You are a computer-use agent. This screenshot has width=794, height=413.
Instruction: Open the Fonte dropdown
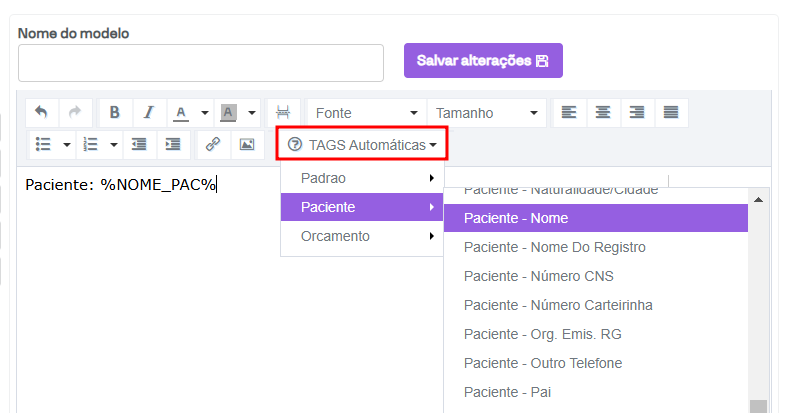click(365, 113)
